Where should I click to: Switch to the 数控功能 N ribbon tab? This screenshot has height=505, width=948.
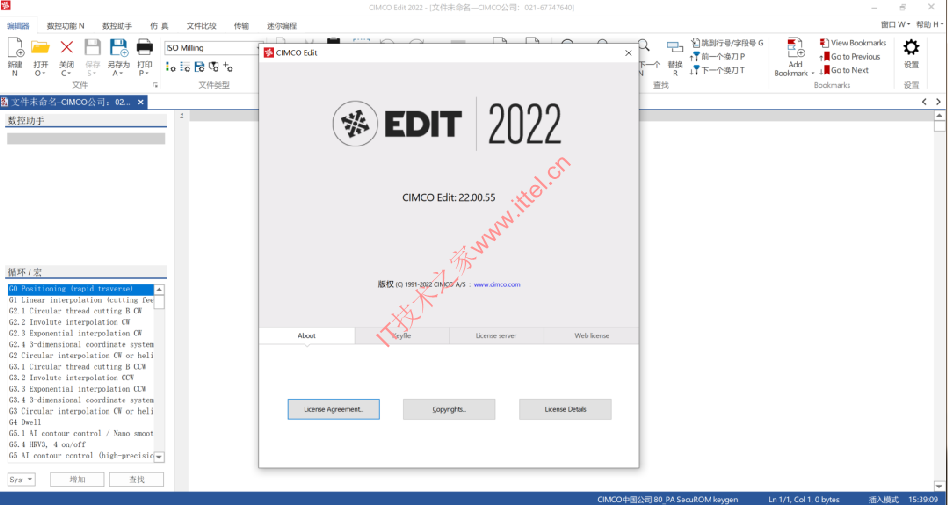click(65, 26)
